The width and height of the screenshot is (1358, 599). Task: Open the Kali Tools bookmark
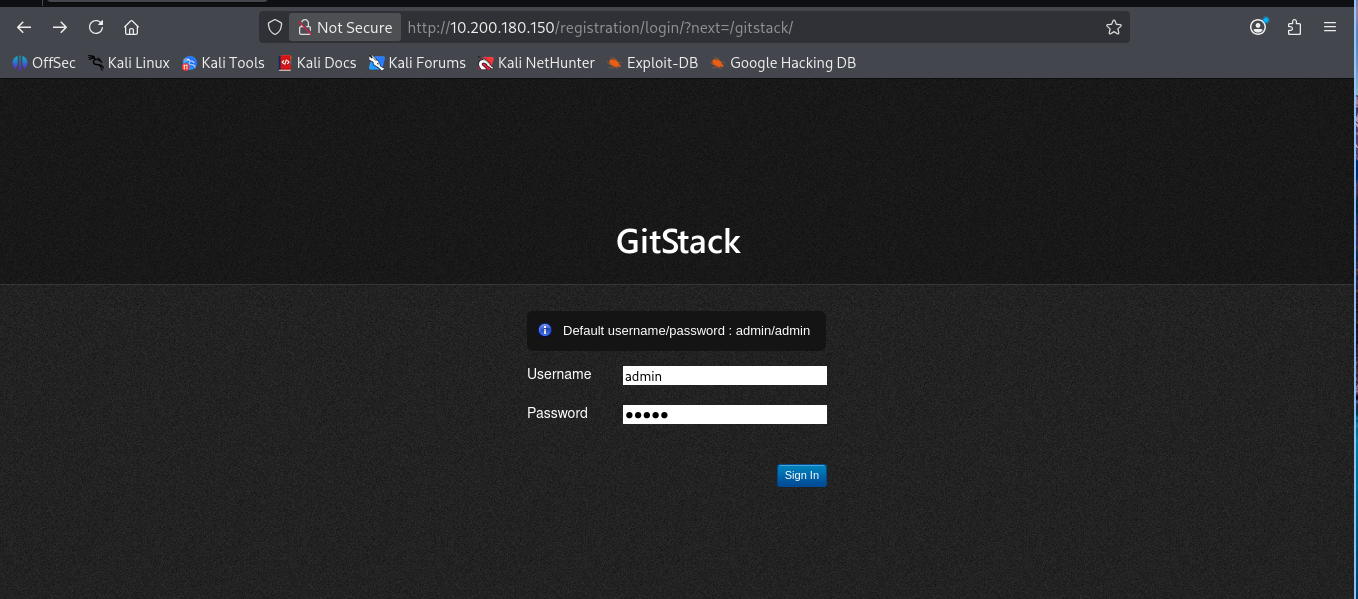tap(223, 62)
